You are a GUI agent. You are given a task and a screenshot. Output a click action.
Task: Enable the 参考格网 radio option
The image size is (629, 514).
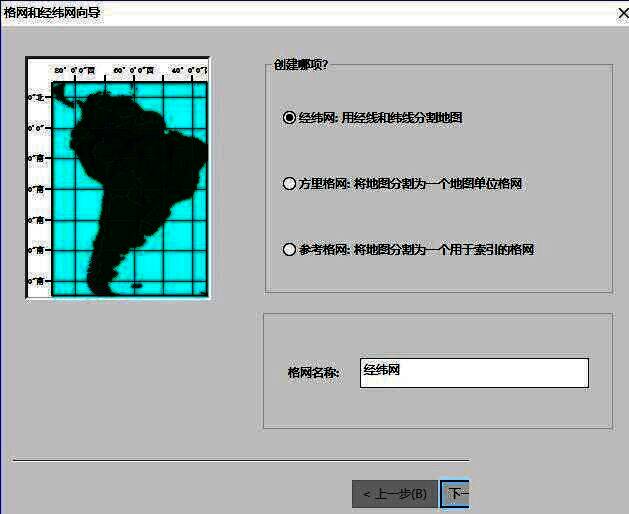tap(290, 250)
